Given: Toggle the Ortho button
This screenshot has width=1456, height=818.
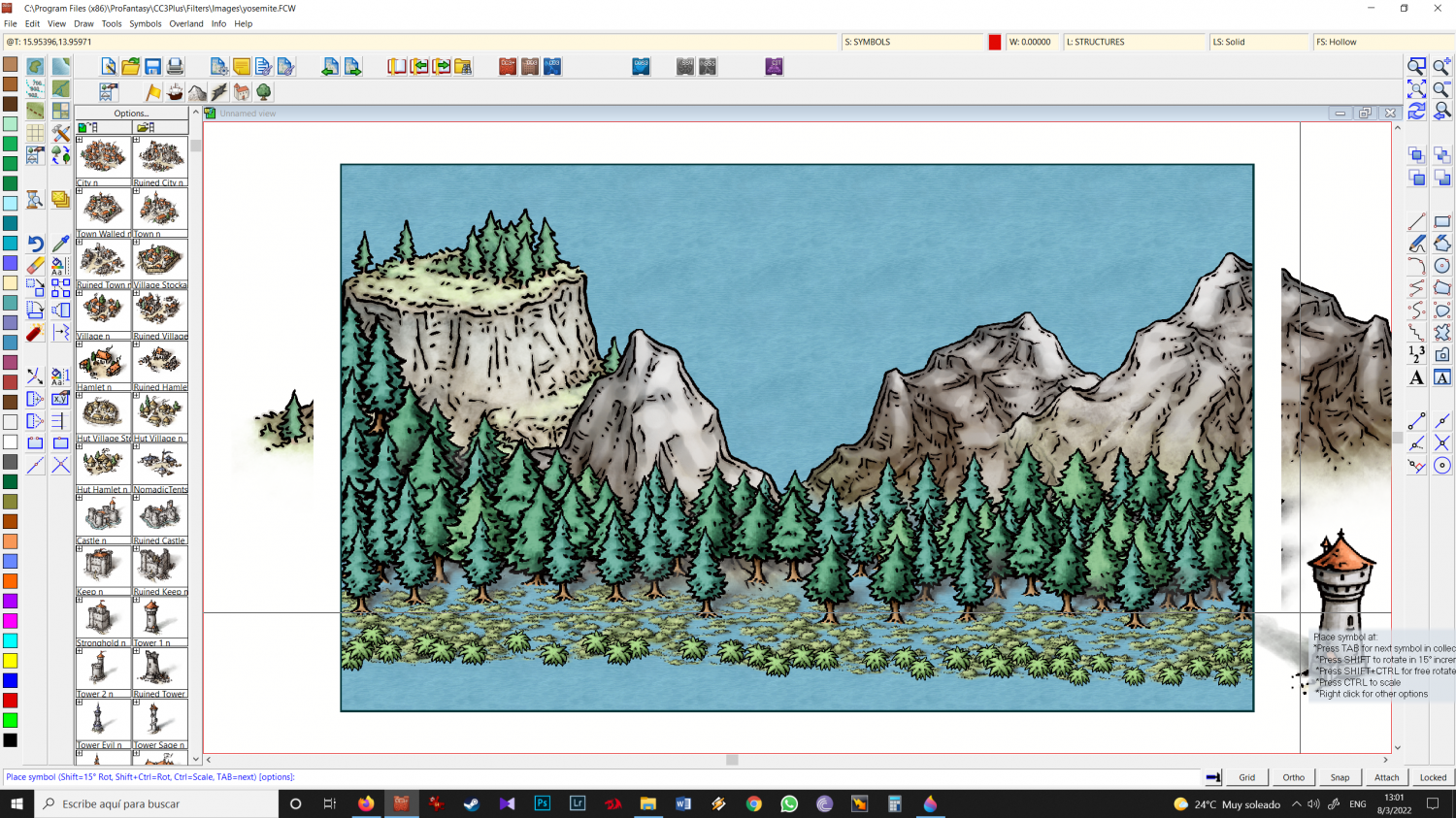Looking at the screenshot, I should (1294, 777).
